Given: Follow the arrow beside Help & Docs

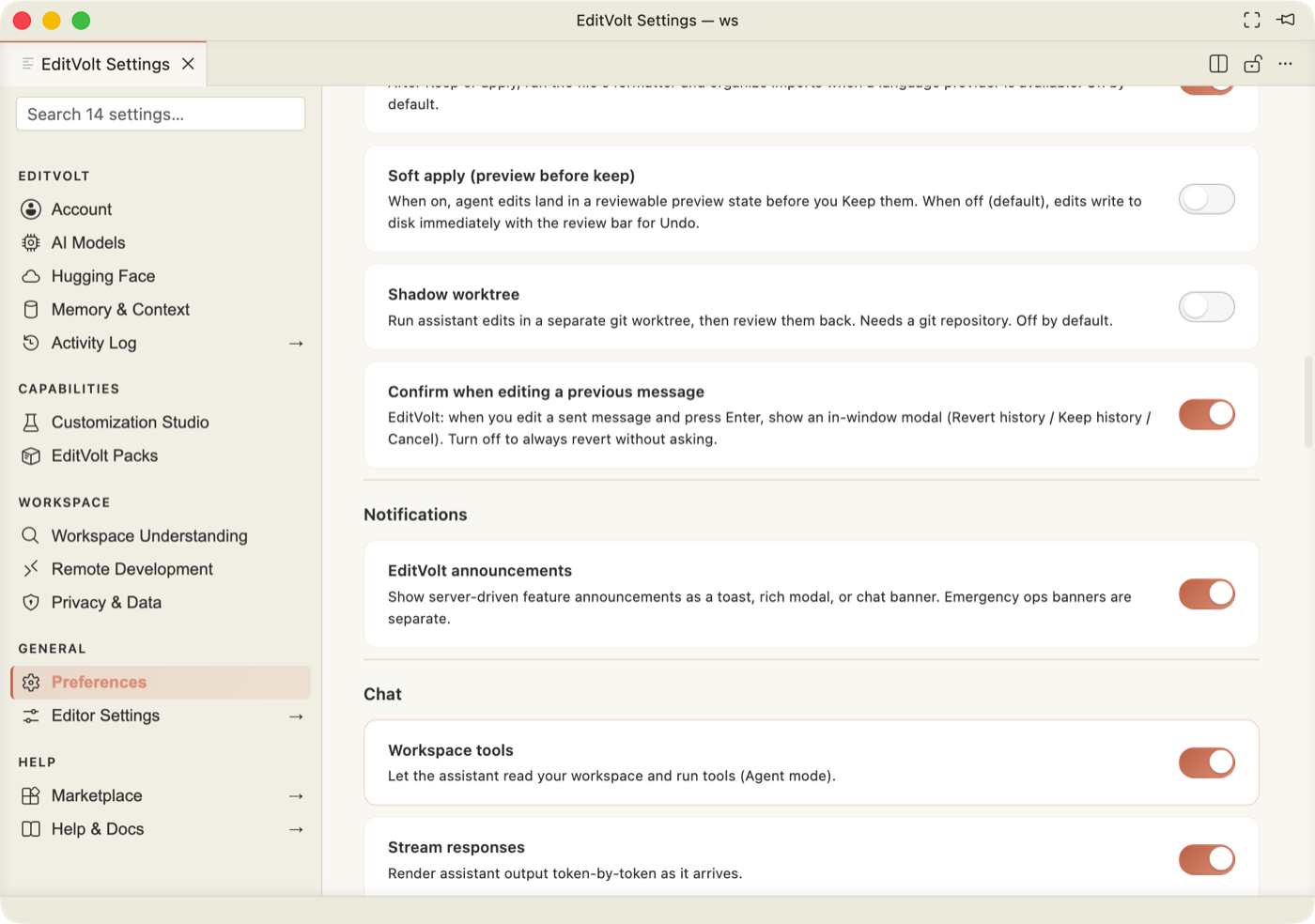Looking at the screenshot, I should (296, 830).
